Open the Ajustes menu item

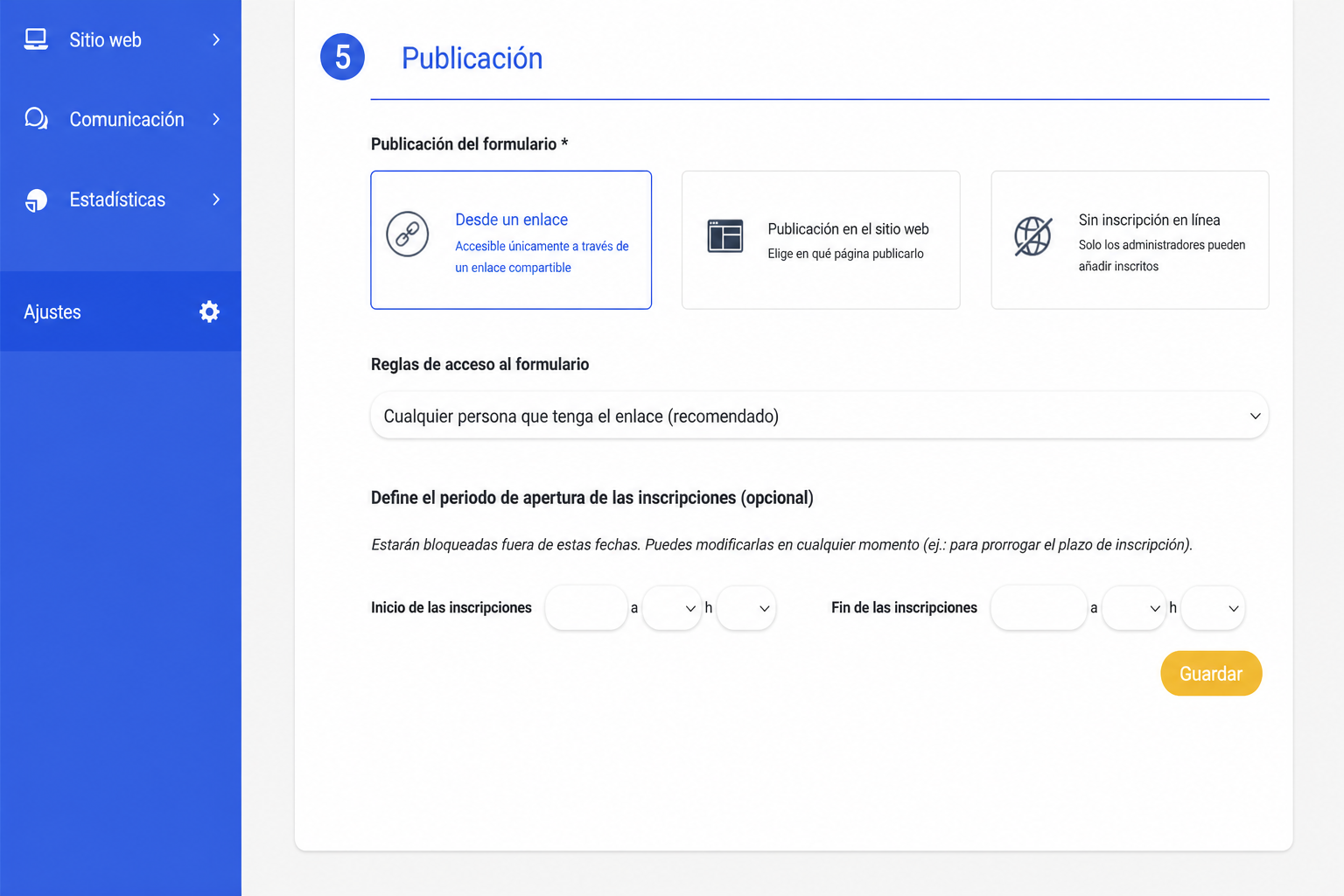click(121, 311)
